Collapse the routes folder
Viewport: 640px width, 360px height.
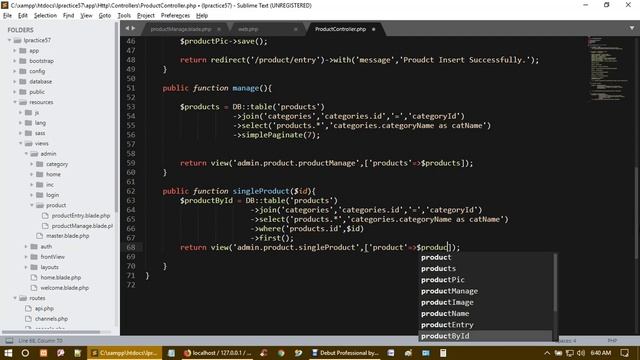[15, 298]
